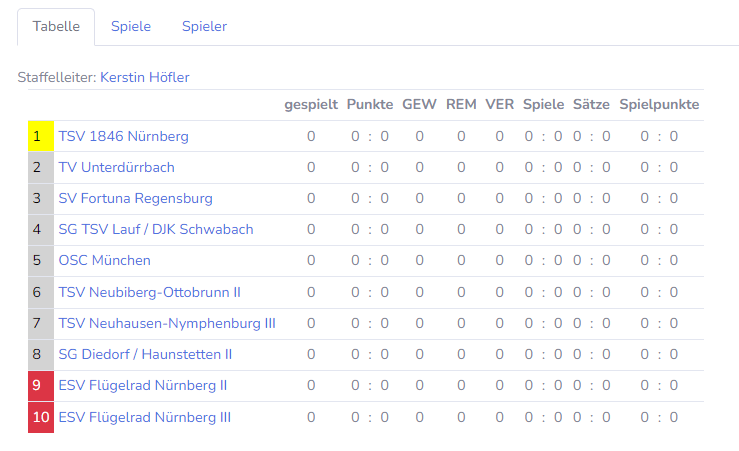Open TSV Neuhausen-Nymphenburg III team page
The image size is (739, 451).
point(167,323)
